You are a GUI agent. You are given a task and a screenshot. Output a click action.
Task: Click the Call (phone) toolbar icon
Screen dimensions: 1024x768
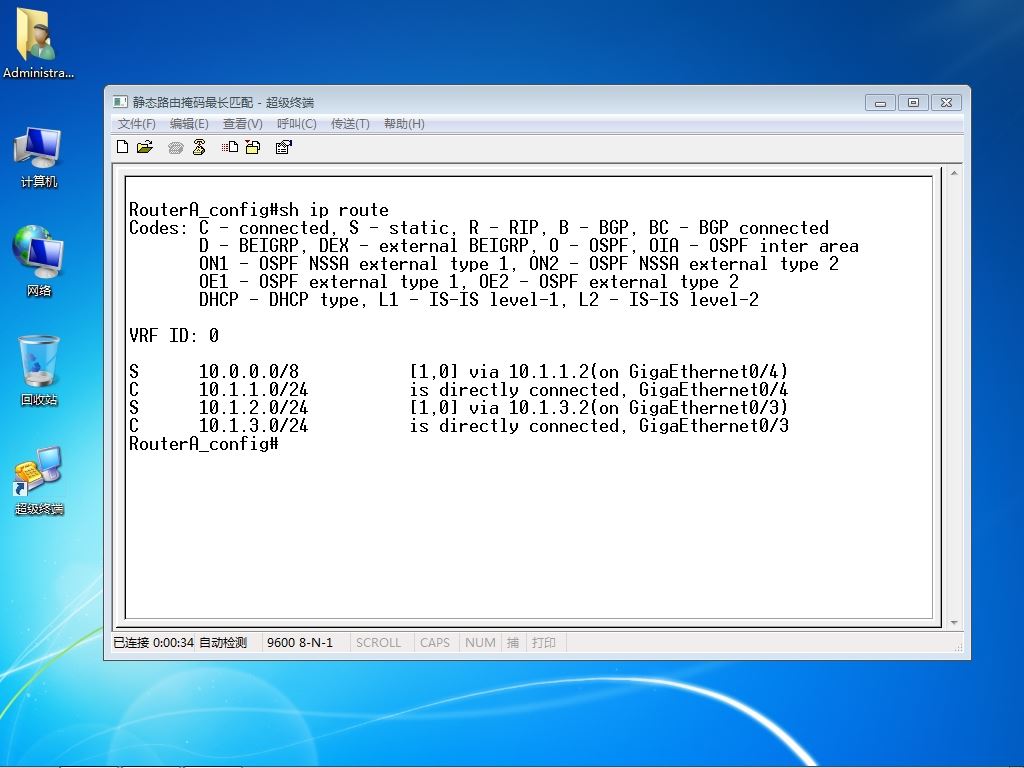(175, 148)
